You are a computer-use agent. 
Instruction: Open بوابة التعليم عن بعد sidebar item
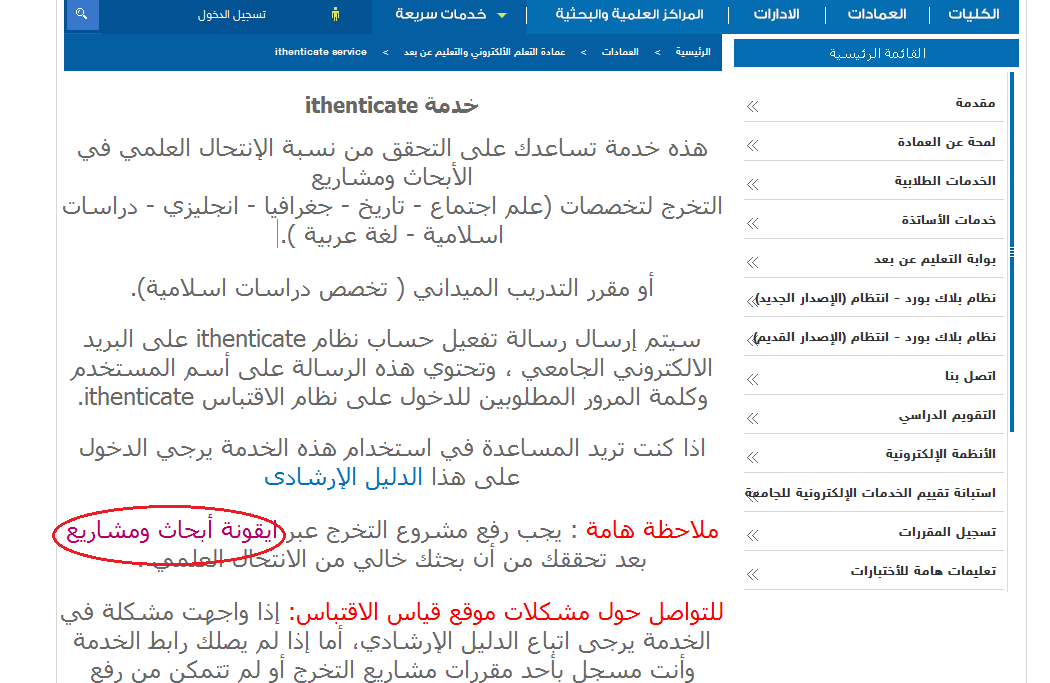[x=935, y=258]
